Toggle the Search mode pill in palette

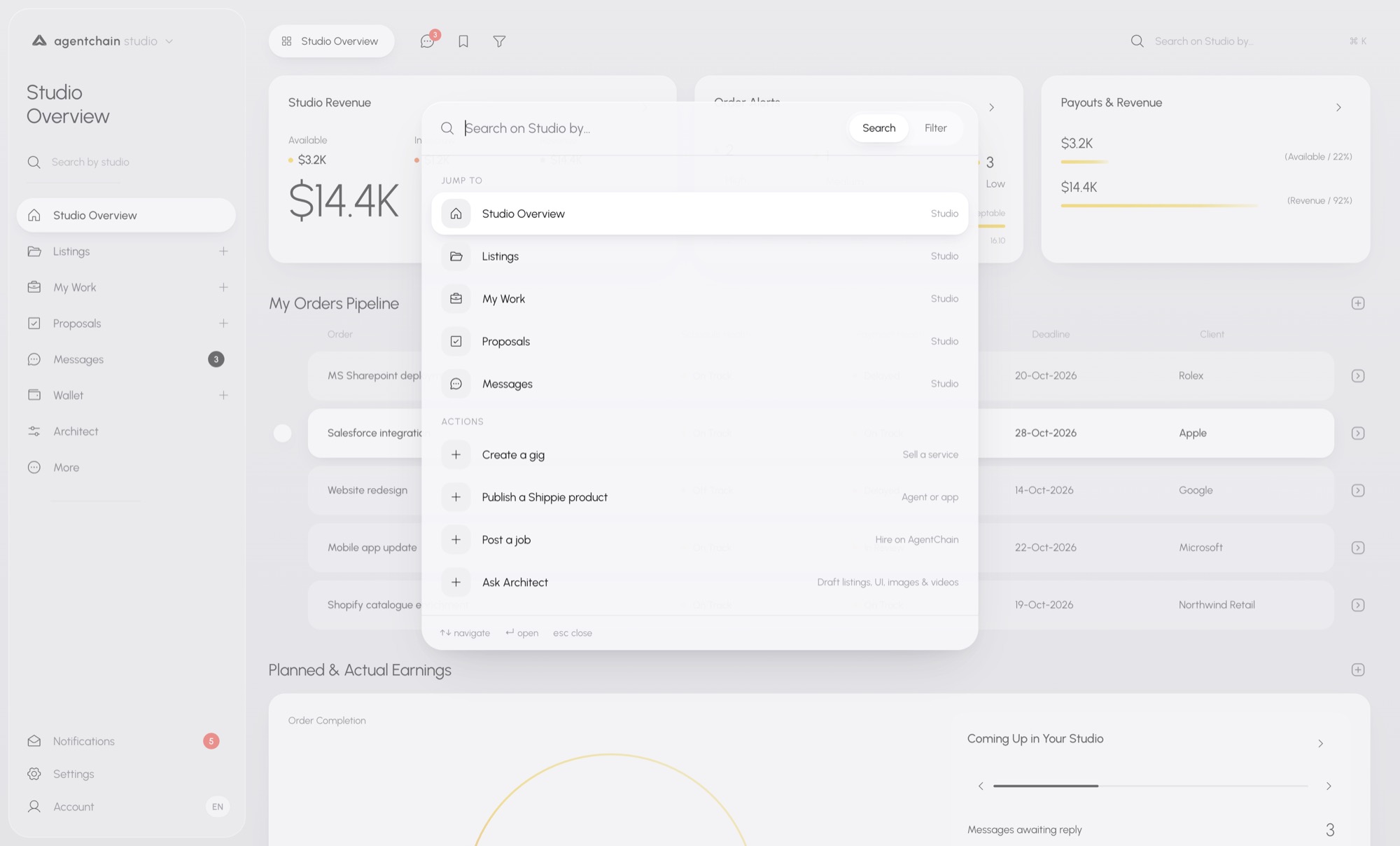click(x=878, y=128)
